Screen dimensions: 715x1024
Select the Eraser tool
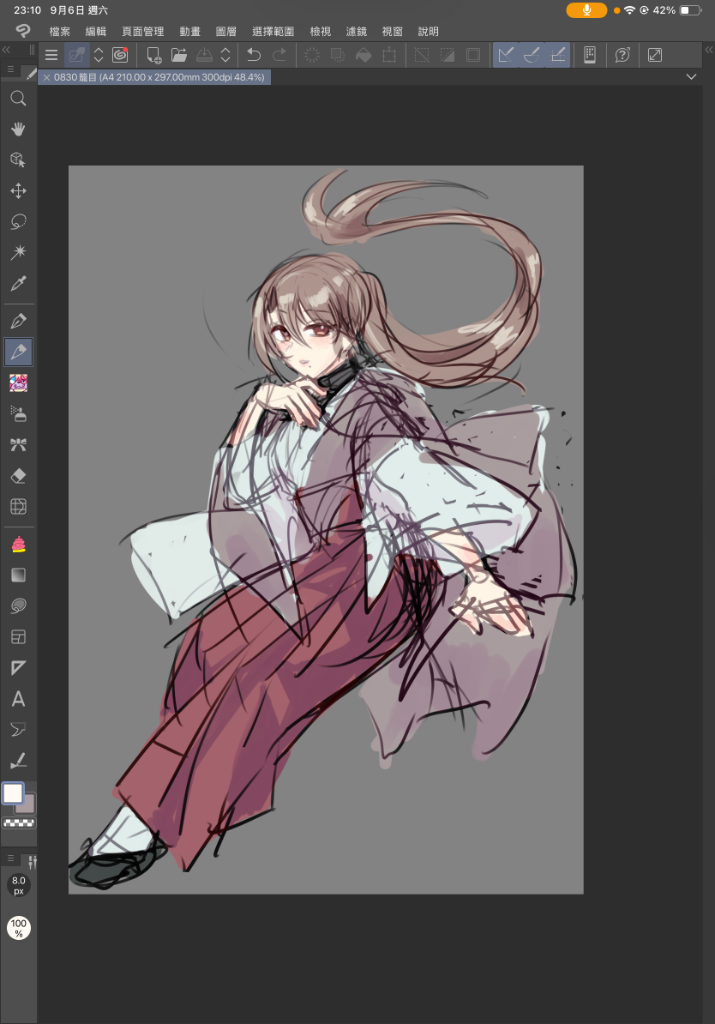[18, 476]
